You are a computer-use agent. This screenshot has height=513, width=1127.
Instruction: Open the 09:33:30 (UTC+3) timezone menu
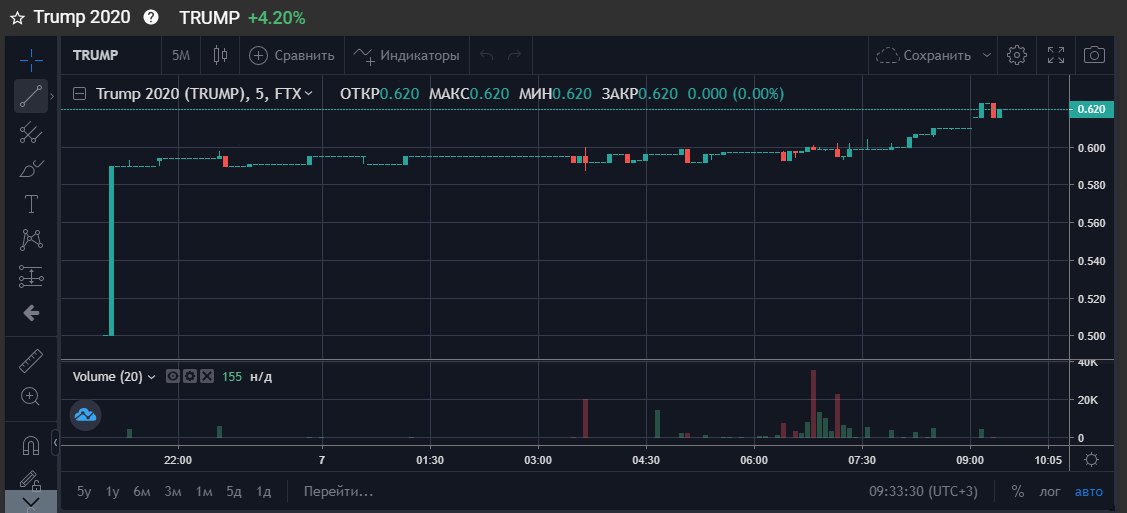click(x=924, y=492)
